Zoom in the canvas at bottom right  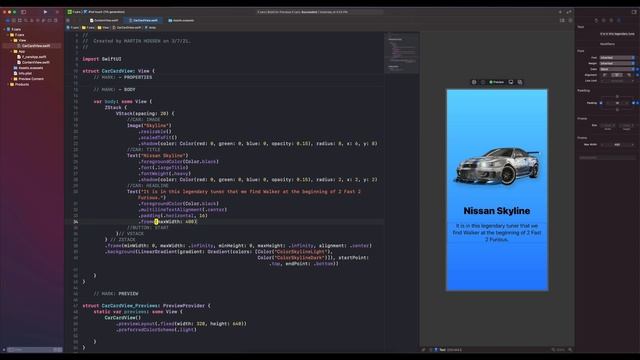[570, 349]
